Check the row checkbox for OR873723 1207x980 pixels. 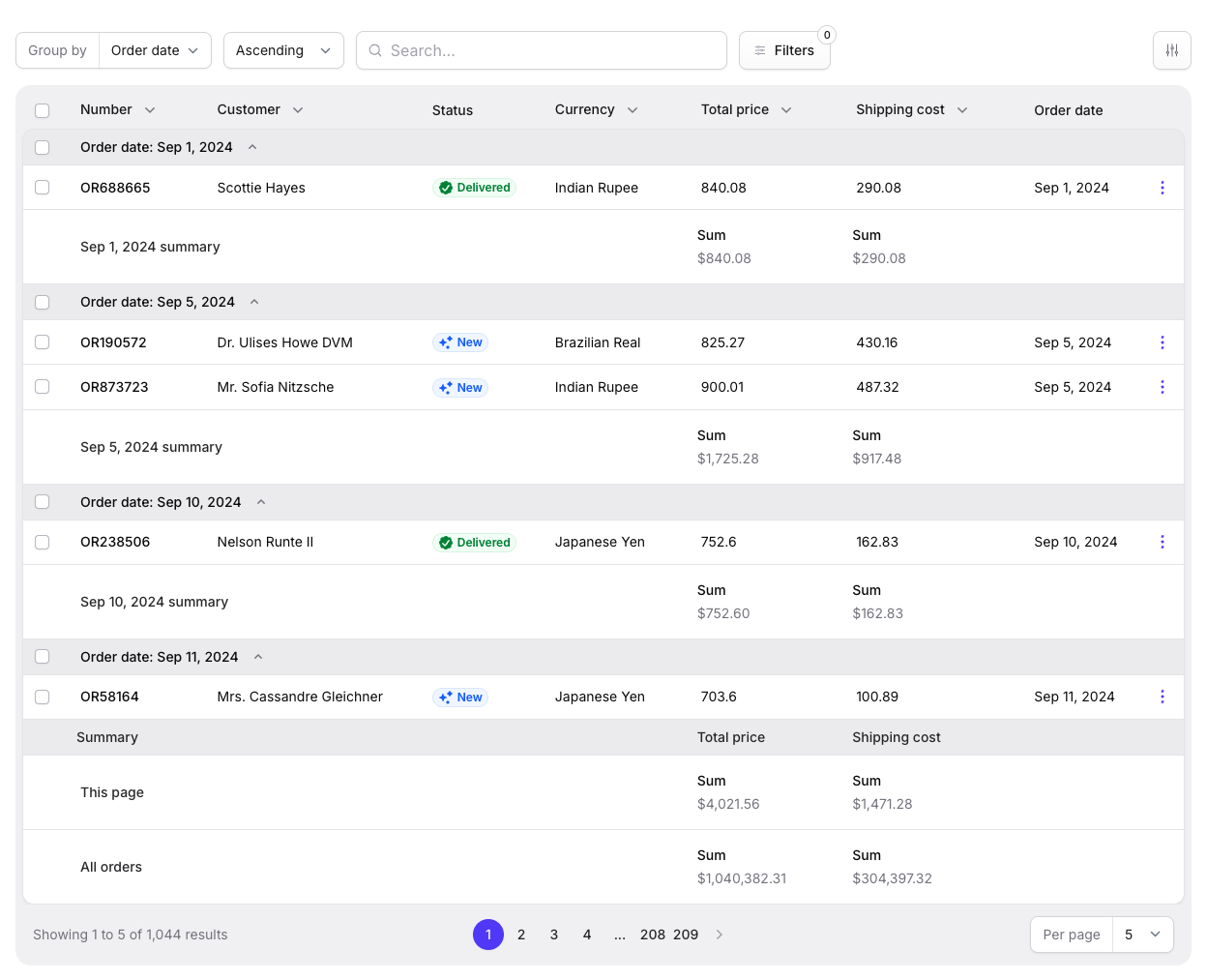43,387
